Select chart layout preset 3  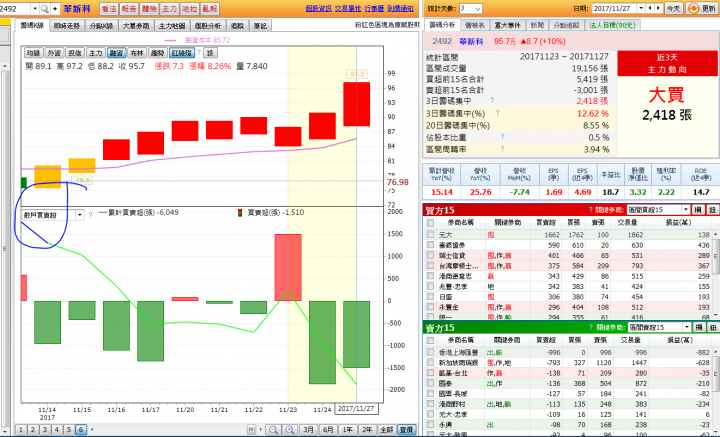pos(45,430)
